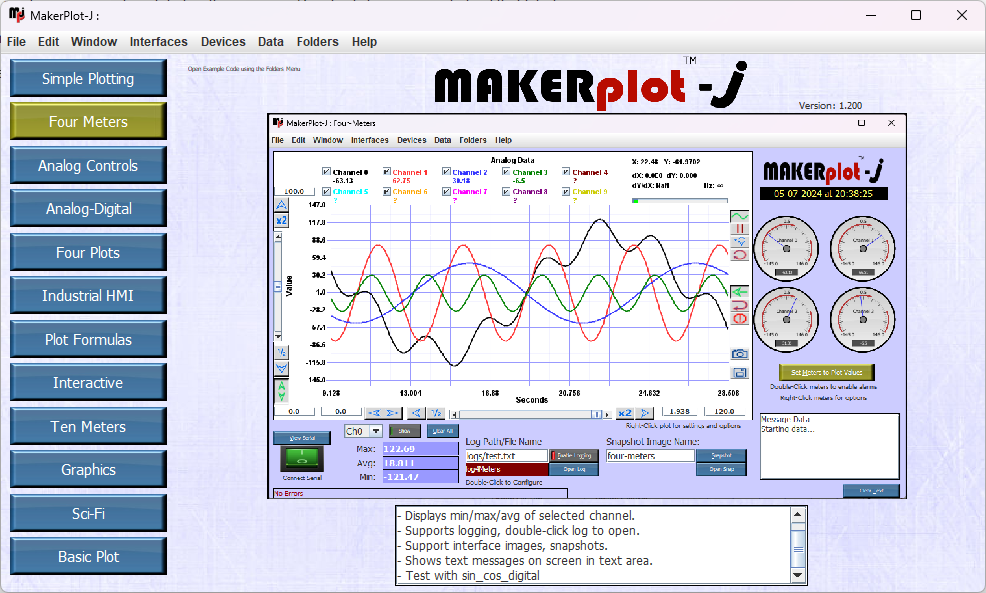Toggle the Channel 8 checkbox
The height and width of the screenshot is (593, 986).
pyautogui.click(x=506, y=191)
